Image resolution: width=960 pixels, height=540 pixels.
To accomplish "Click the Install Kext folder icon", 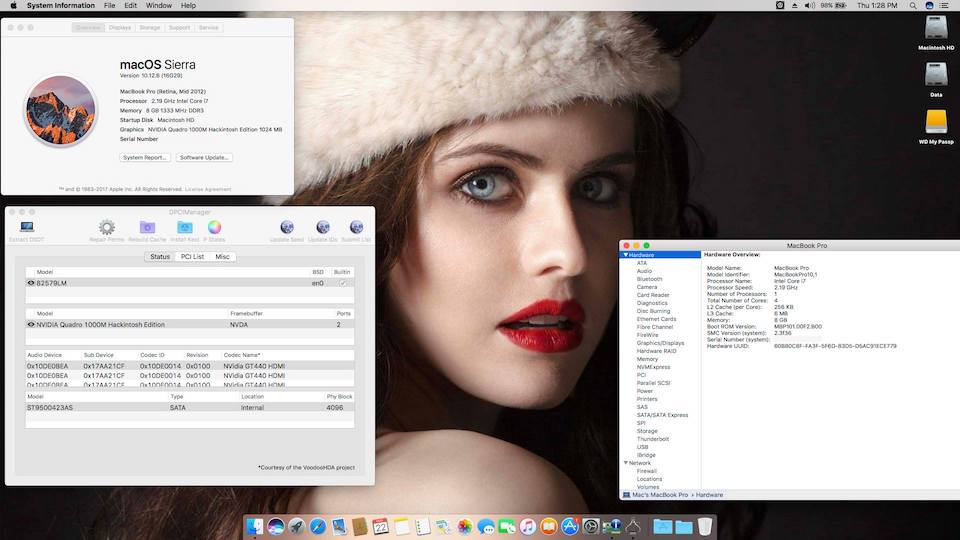I will [x=184, y=228].
